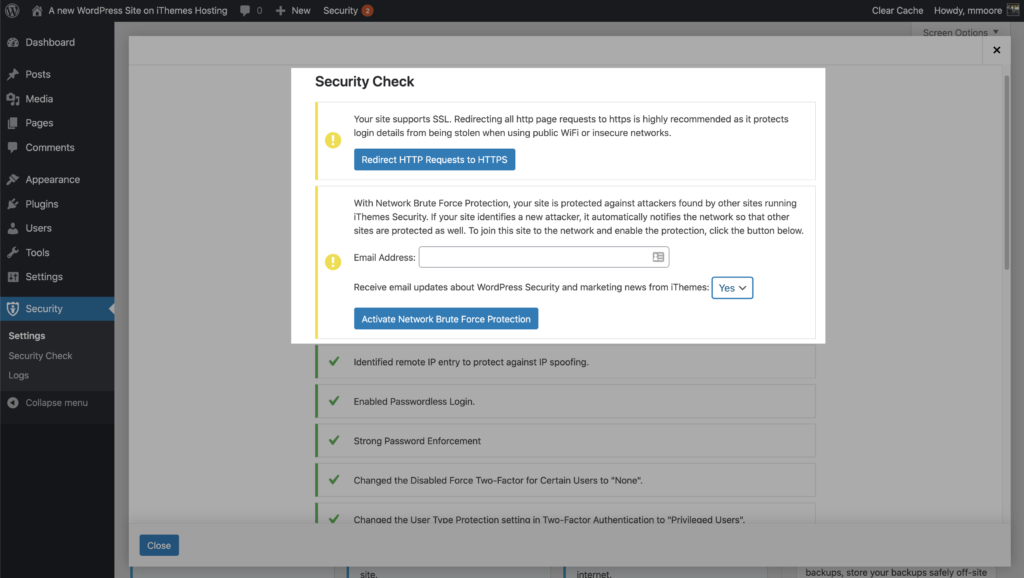The height and width of the screenshot is (578, 1024).
Task: Click the Media library icon
Action: point(13,99)
